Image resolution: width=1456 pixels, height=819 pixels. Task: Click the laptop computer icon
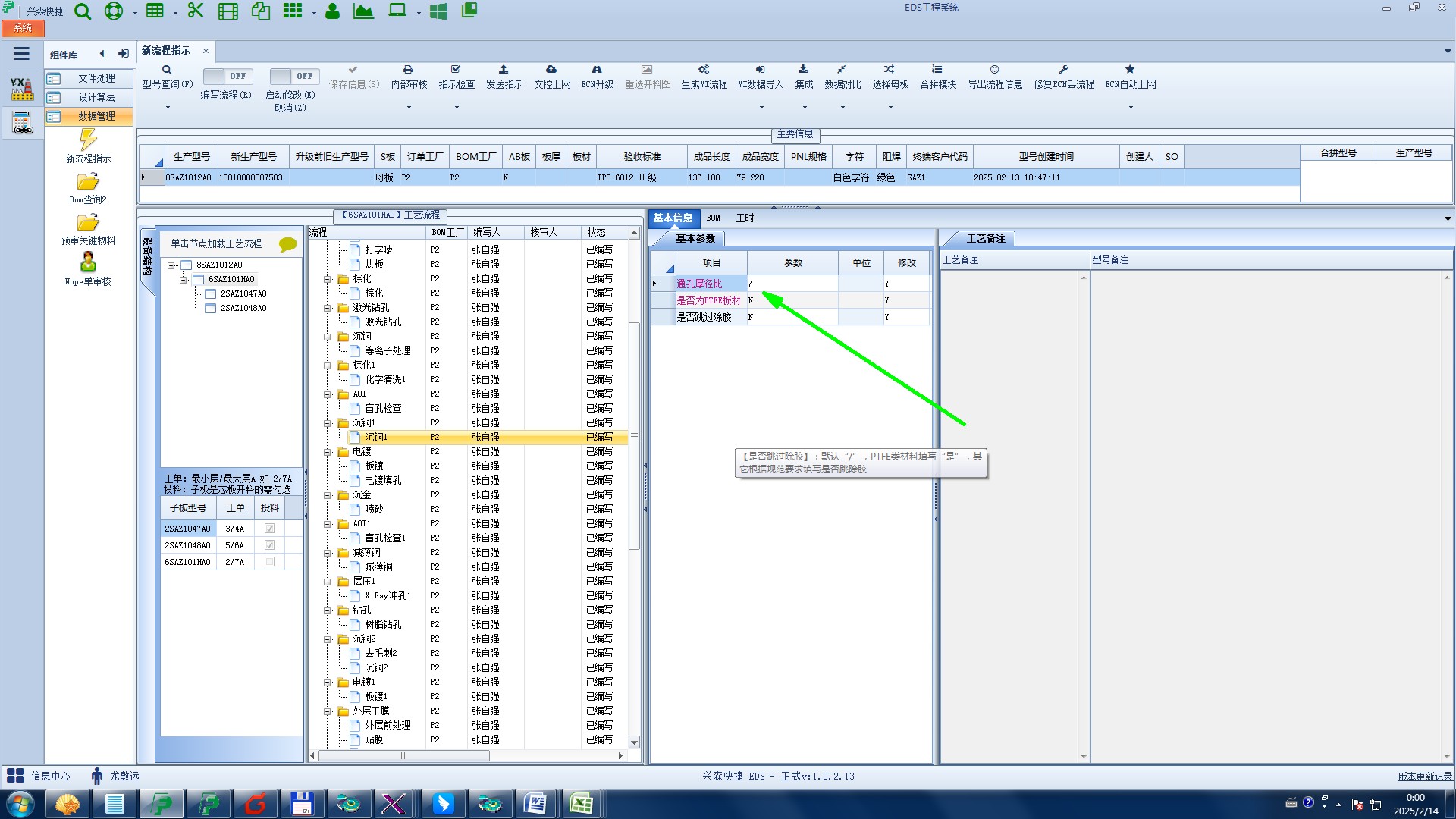[x=397, y=11]
